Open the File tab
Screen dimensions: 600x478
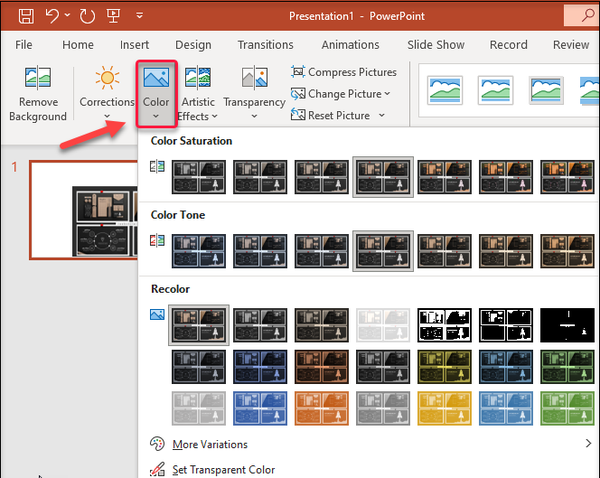click(24, 45)
